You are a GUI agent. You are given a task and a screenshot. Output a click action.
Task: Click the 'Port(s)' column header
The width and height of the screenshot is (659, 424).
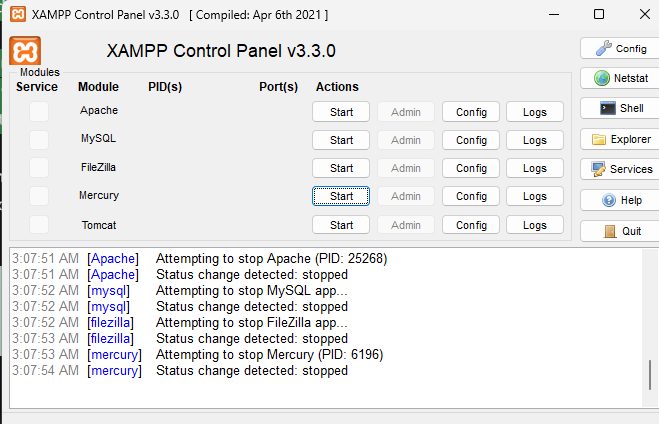pyautogui.click(x=278, y=87)
